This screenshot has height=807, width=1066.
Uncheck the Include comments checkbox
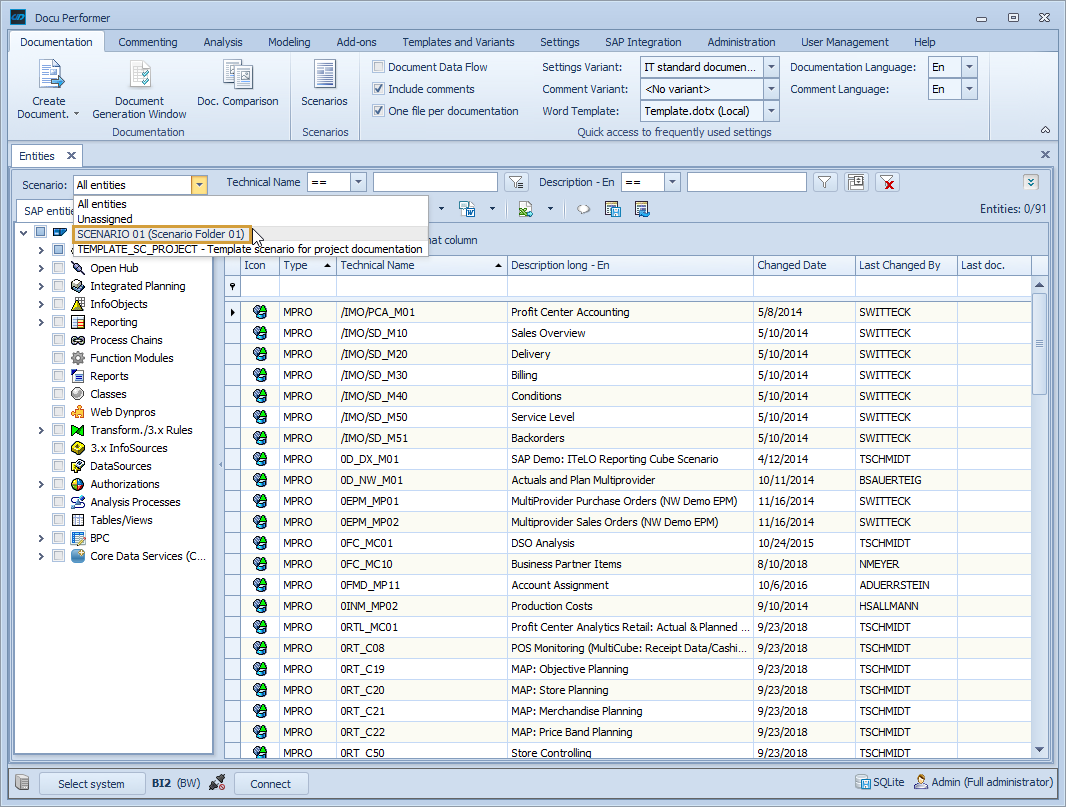point(379,89)
